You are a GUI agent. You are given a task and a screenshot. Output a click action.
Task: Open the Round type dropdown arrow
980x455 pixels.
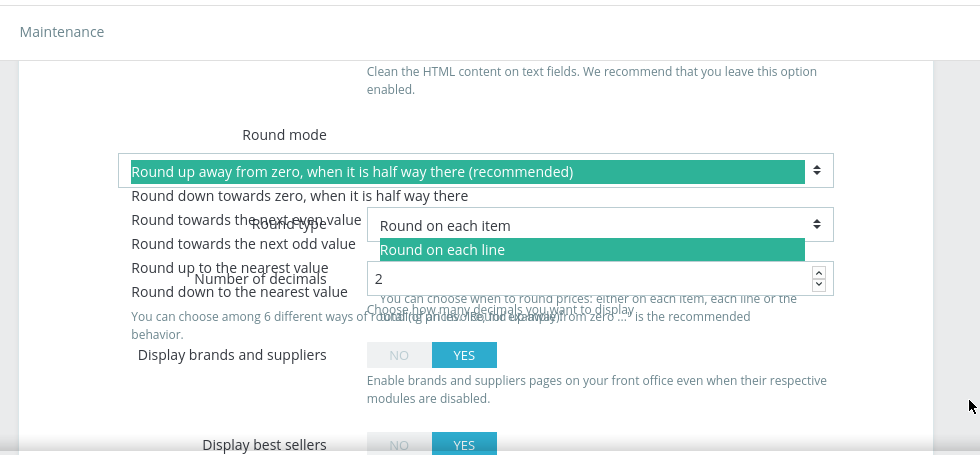click(x=817, y=224)
